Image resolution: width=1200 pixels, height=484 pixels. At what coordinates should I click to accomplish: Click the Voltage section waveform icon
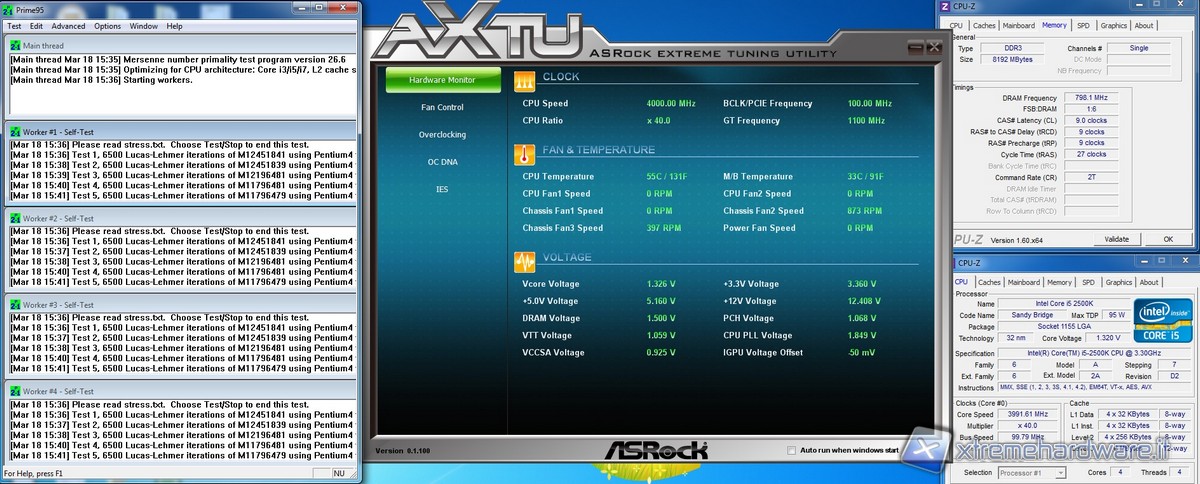pos(524,261)
